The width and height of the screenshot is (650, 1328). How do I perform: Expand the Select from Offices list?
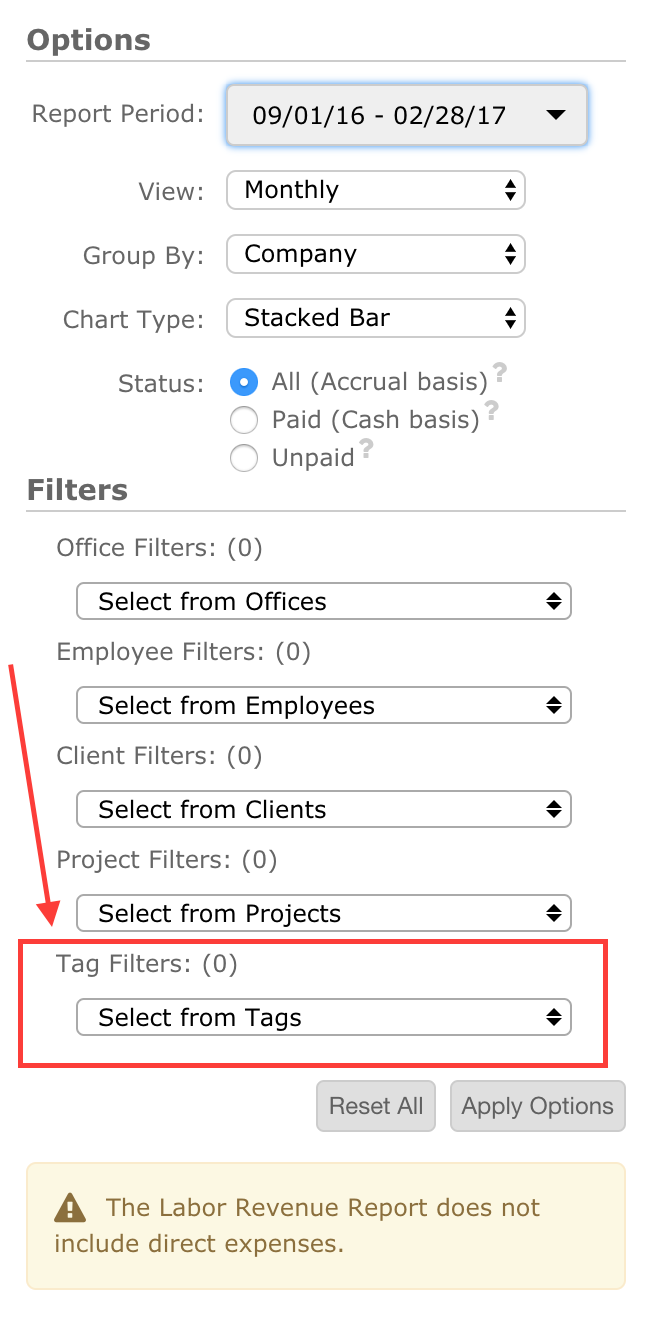click(324, 601)
